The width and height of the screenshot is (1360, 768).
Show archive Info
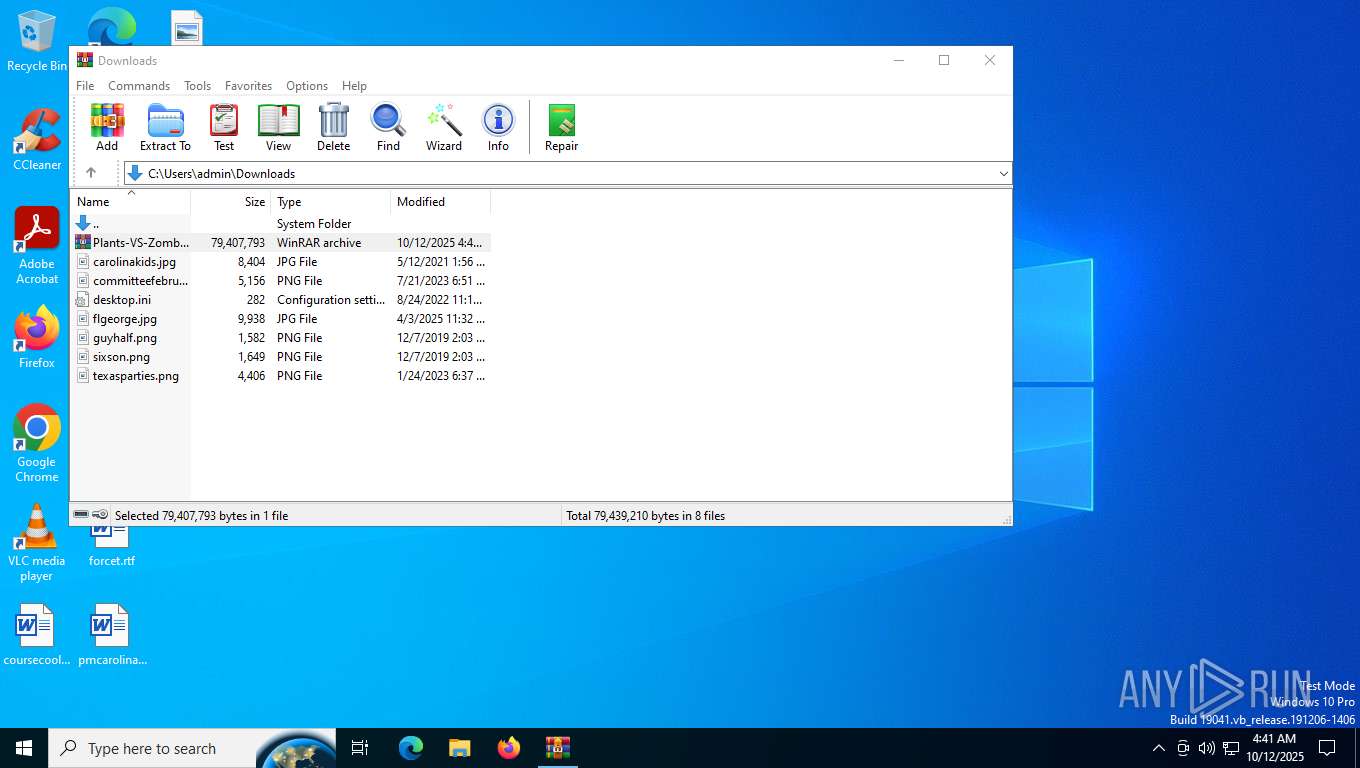(498, 127)
